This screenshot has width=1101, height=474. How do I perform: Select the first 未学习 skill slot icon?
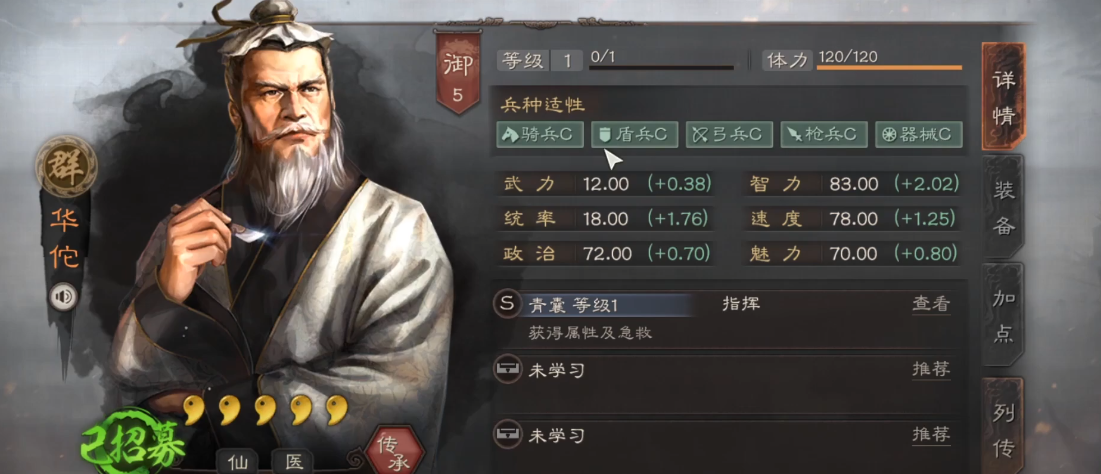(x=507, y=370)
